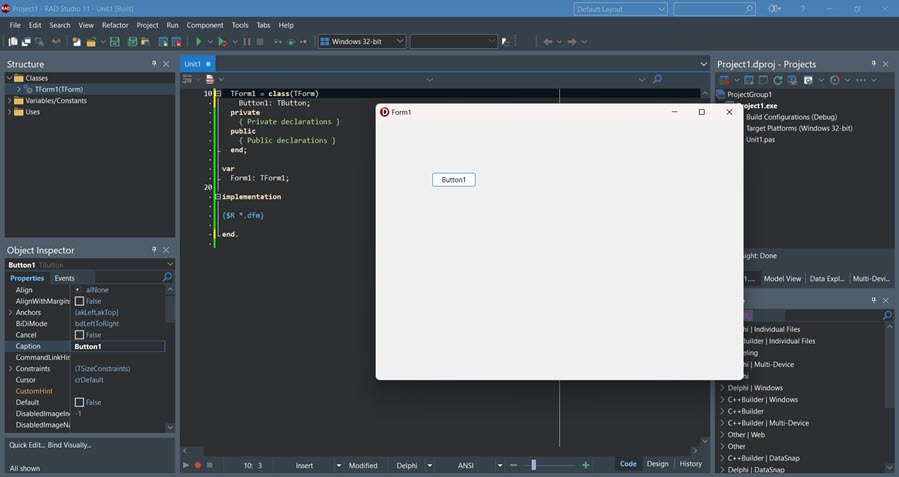The height and width of the screenshot is (477, 899).
Task: Click the macro play icon in status bar
Action: tap(186, 465)
